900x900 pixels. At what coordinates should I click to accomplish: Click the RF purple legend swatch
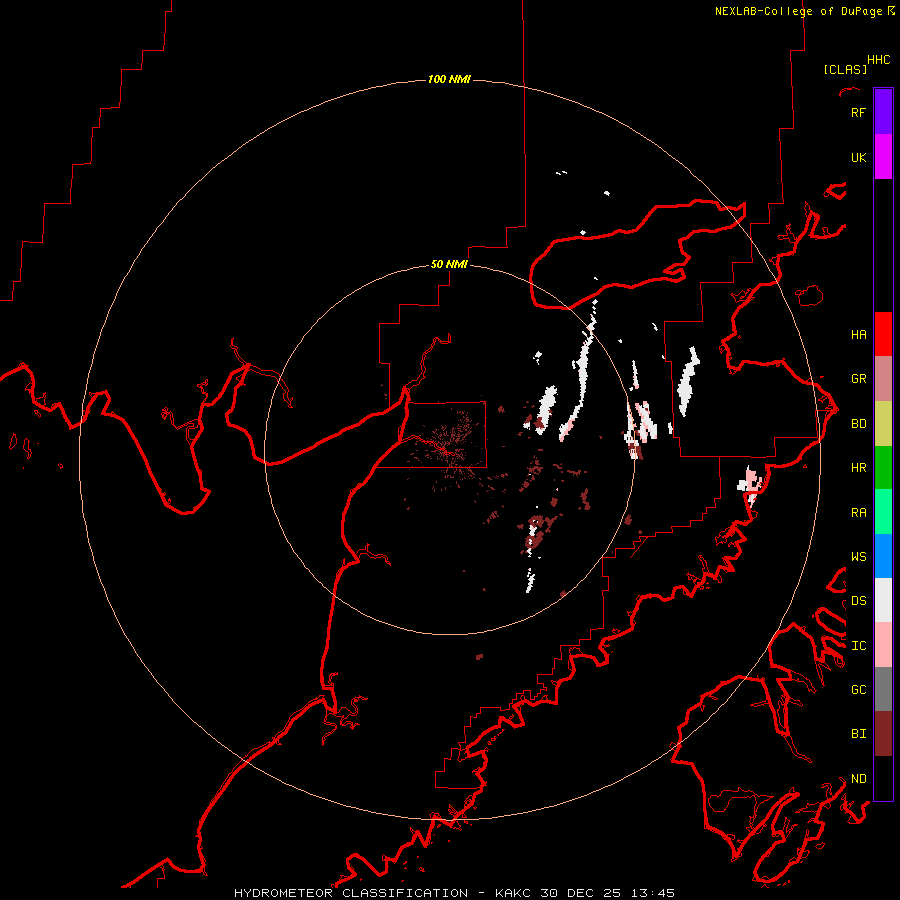click(883, 112)
